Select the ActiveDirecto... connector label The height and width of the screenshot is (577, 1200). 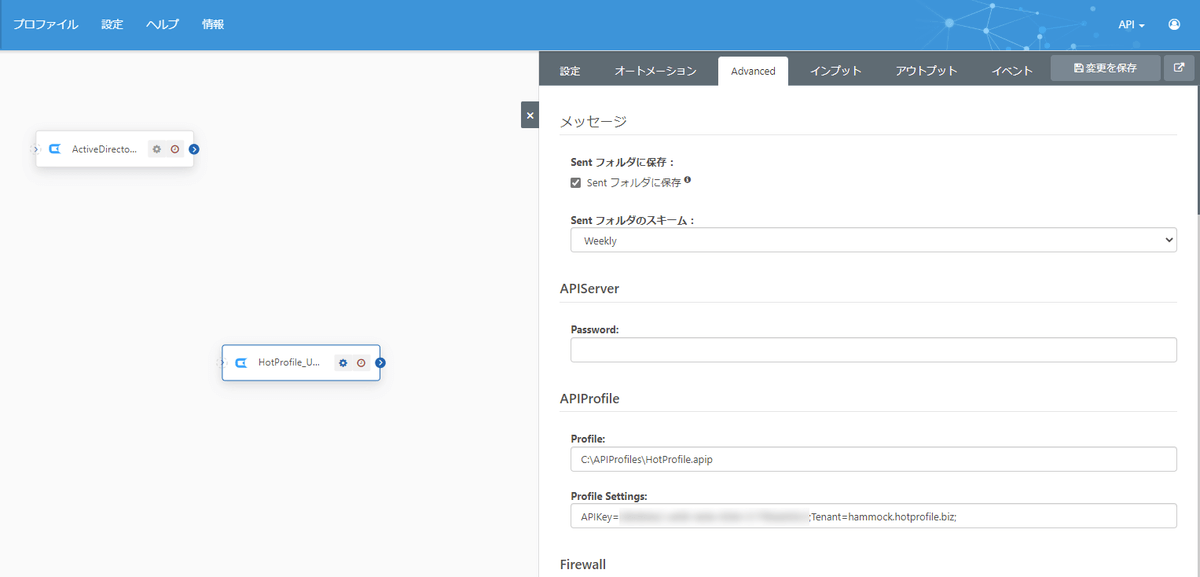pyautogui.click(x=104, y=149)
